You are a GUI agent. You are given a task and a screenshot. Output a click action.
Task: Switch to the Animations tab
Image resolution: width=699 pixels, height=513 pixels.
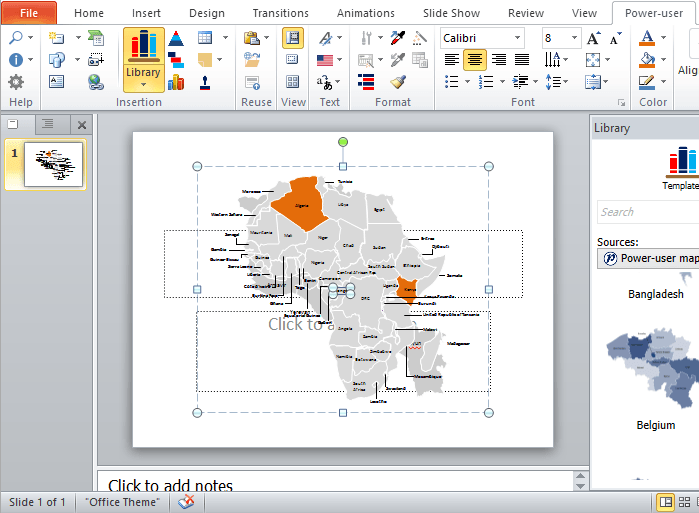[366, 13]
